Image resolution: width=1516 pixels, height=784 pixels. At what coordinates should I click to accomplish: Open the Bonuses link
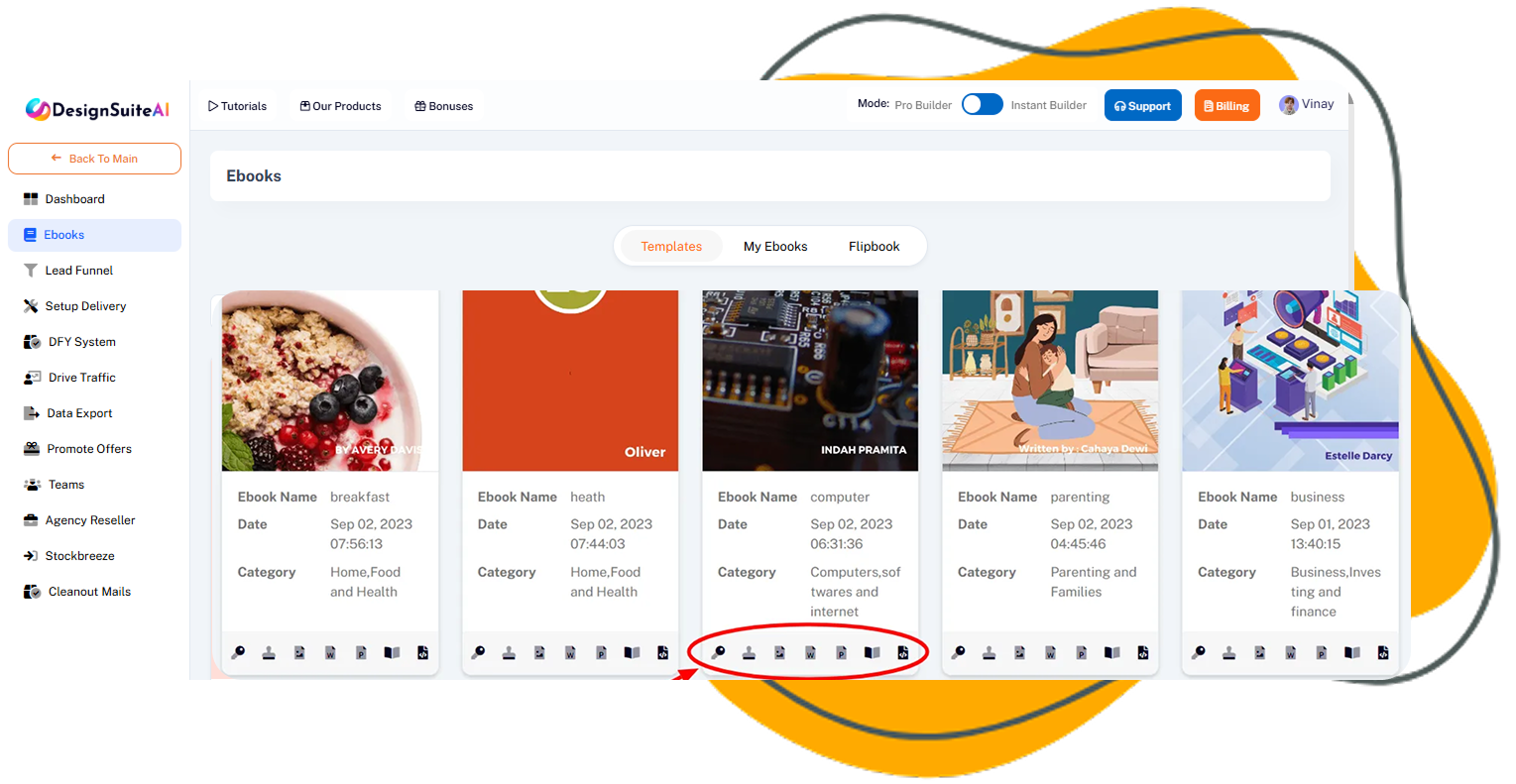(443, 106)
